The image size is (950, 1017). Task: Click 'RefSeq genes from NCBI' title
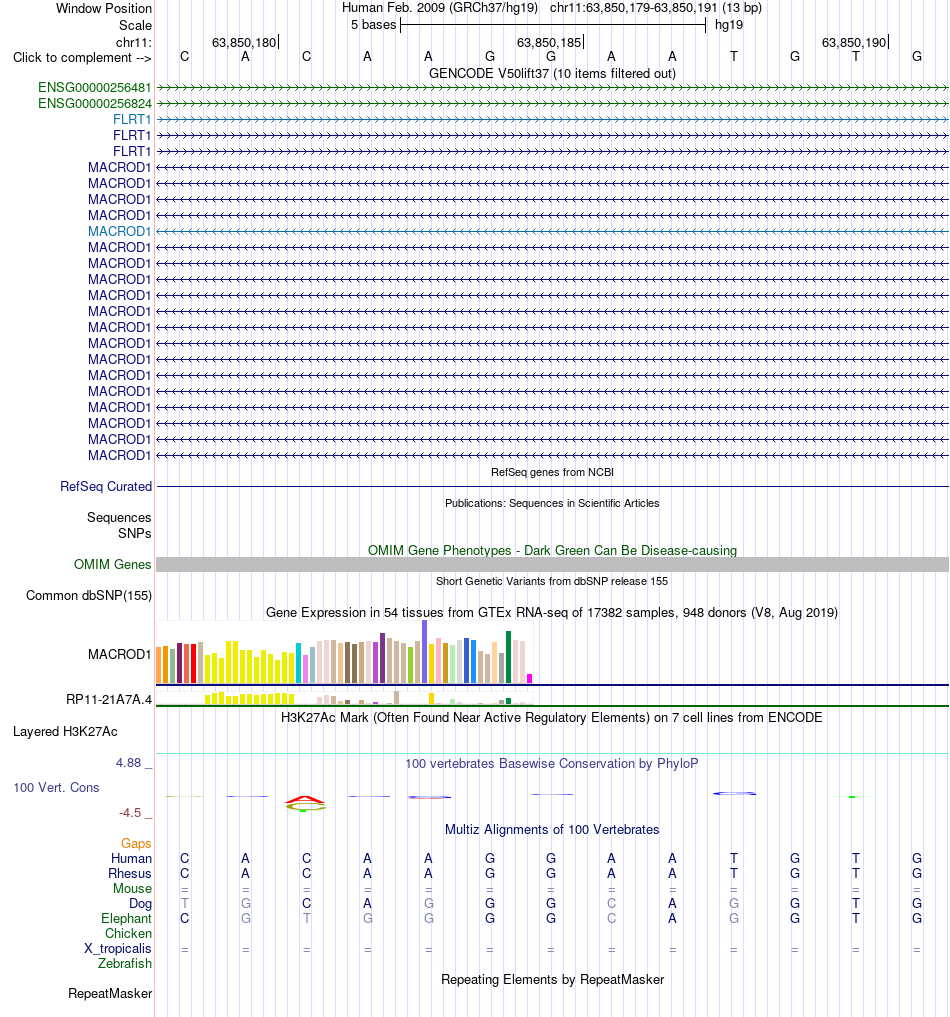pos(552,472)
